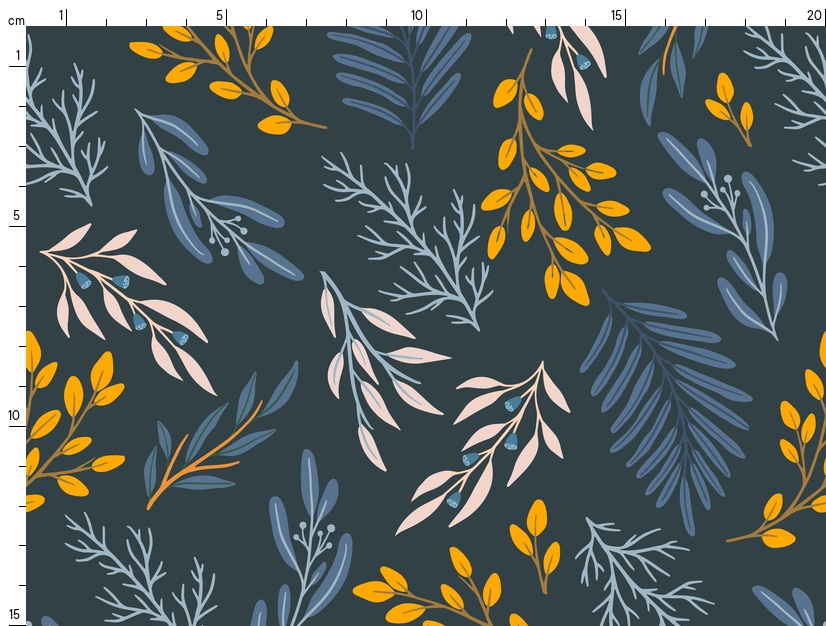Select the small yellow sprig at bottom center
Screen dimensions: 826x626
tap(535, 545)
